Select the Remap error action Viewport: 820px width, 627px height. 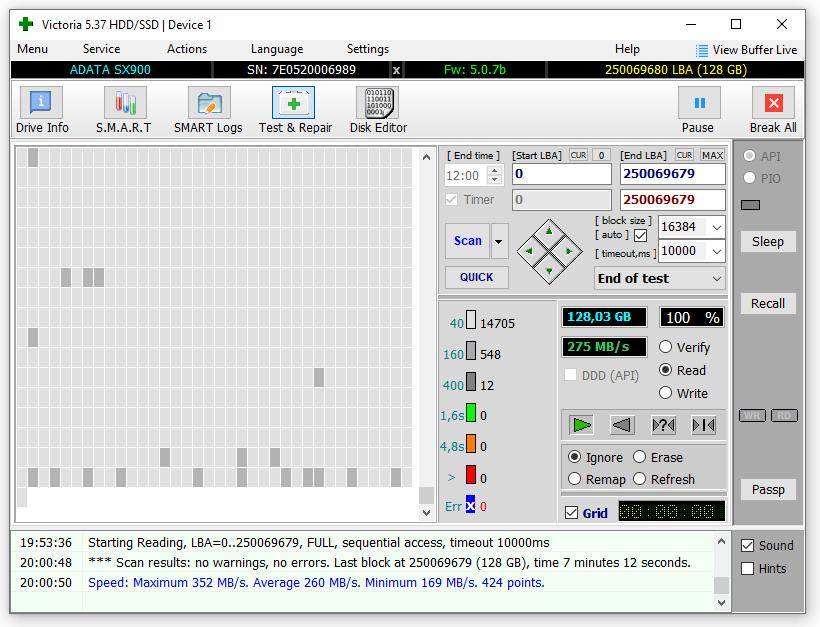(574, 479)
